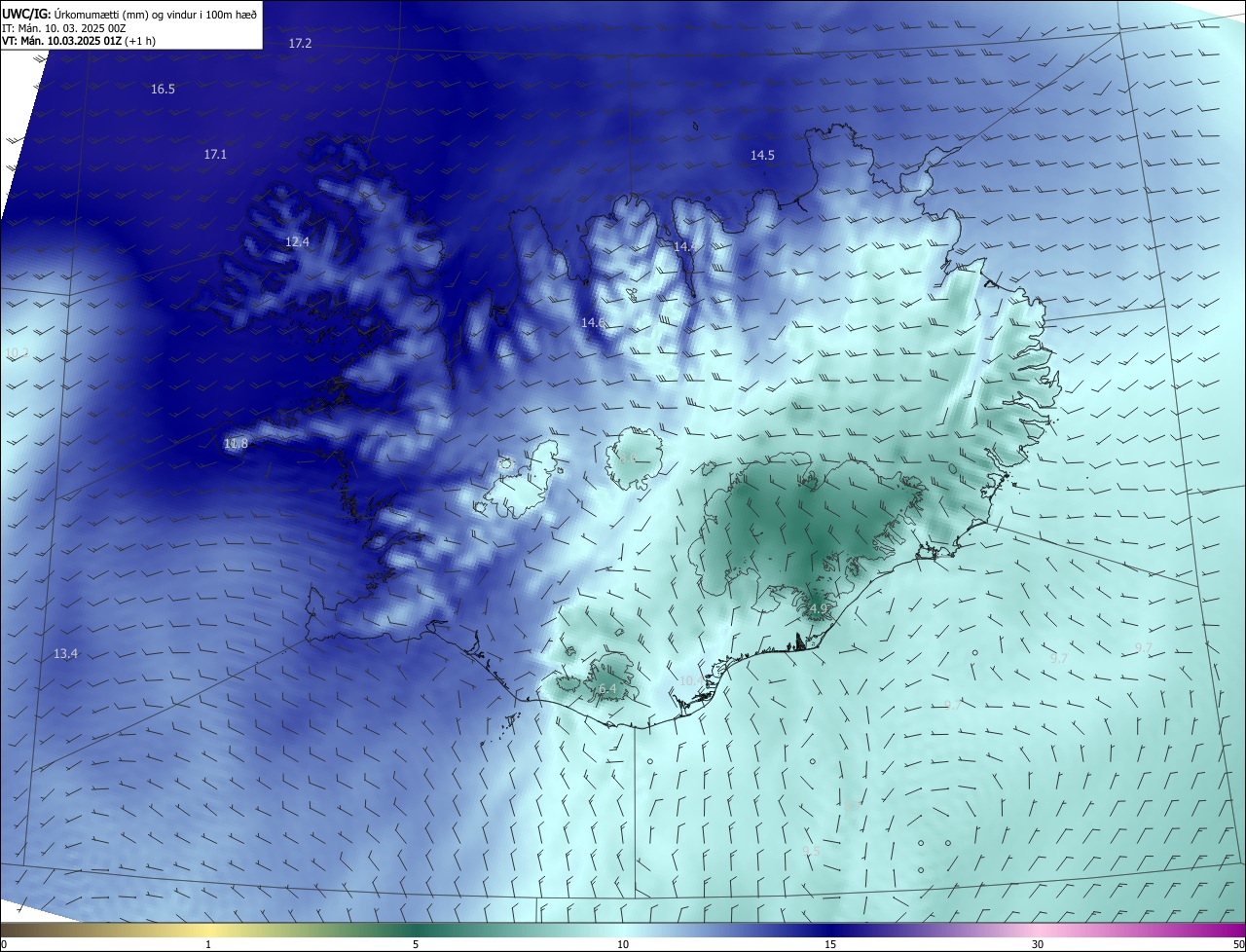This screenshot has width=1246, height=952.
Task: Click the 5 label on the color scale
Action: point(416,944)
